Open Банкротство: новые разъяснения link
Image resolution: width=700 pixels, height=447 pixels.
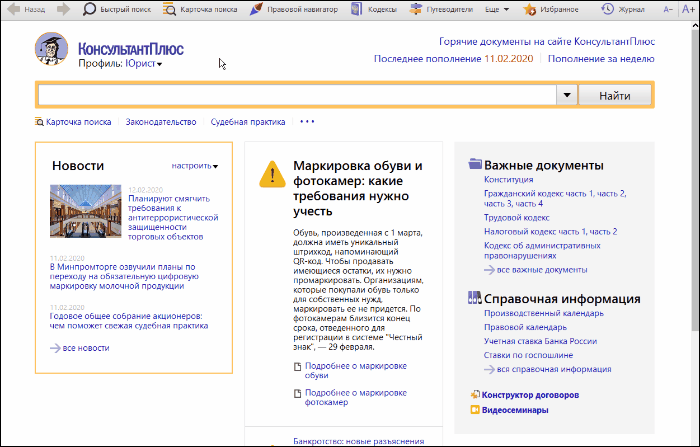coord(358,441)
